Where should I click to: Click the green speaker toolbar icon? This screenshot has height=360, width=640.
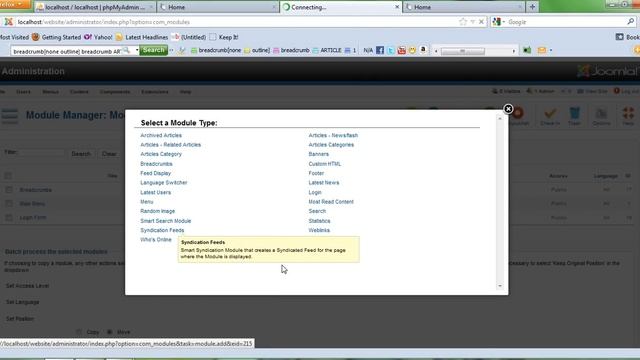point(527,50)
